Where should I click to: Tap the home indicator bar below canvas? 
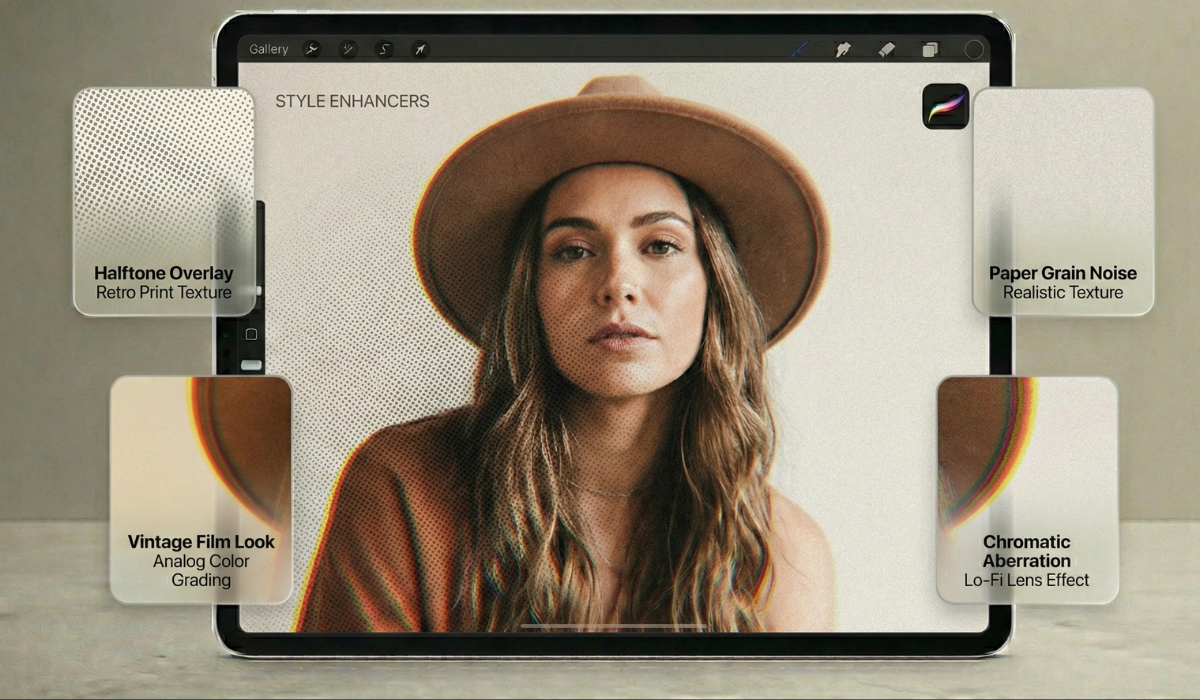[613, 626]
